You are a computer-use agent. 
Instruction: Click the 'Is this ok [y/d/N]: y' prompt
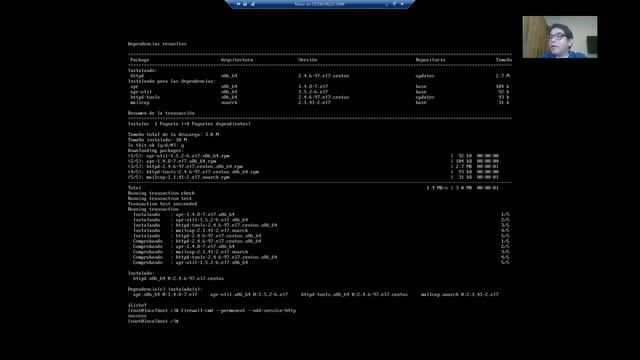click(x=156, y=145)
